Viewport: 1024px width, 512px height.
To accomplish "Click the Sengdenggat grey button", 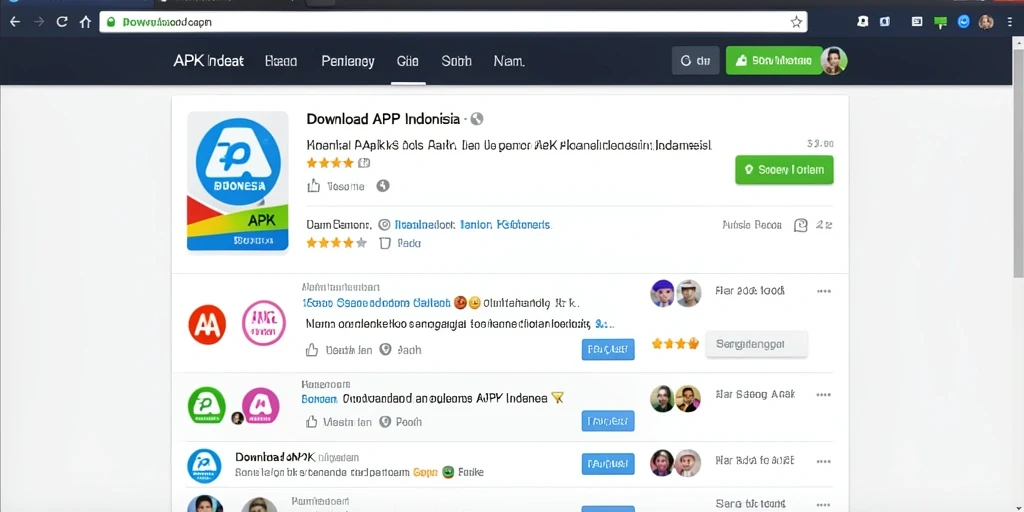I will [756, 344].
